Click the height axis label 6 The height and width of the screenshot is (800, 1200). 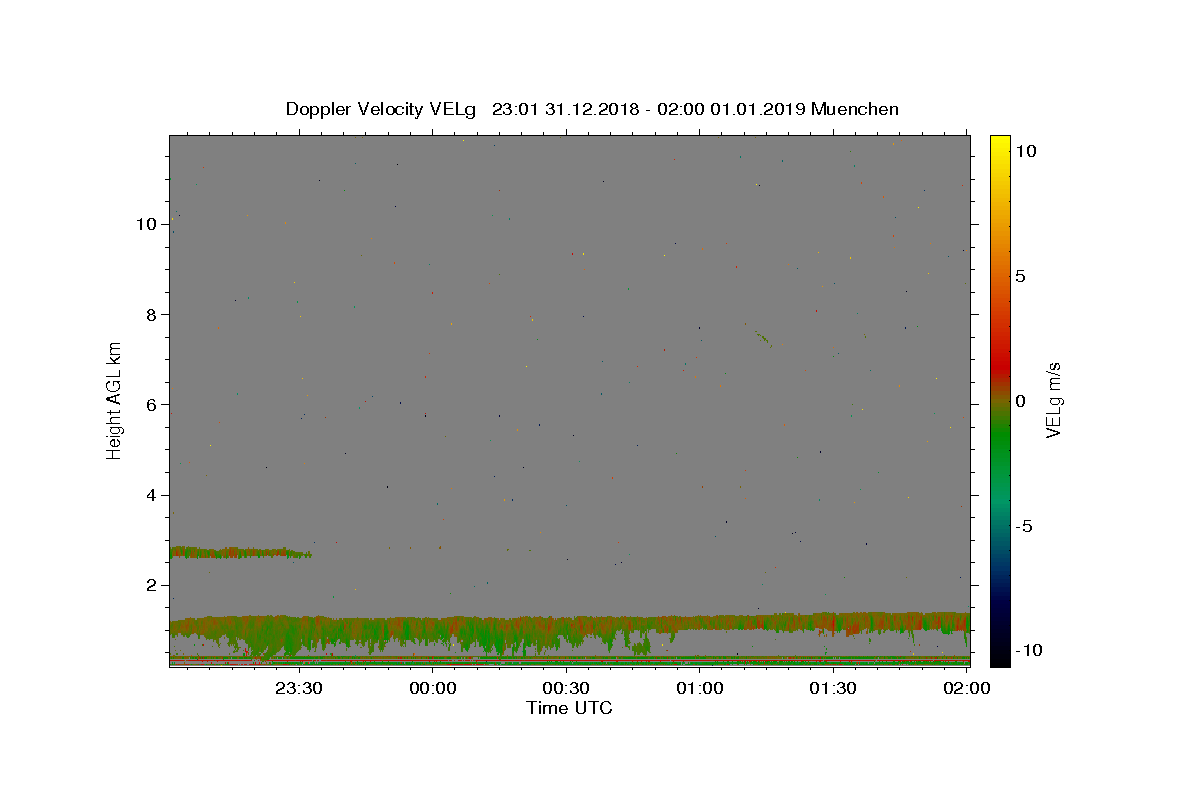pos(152,404)
